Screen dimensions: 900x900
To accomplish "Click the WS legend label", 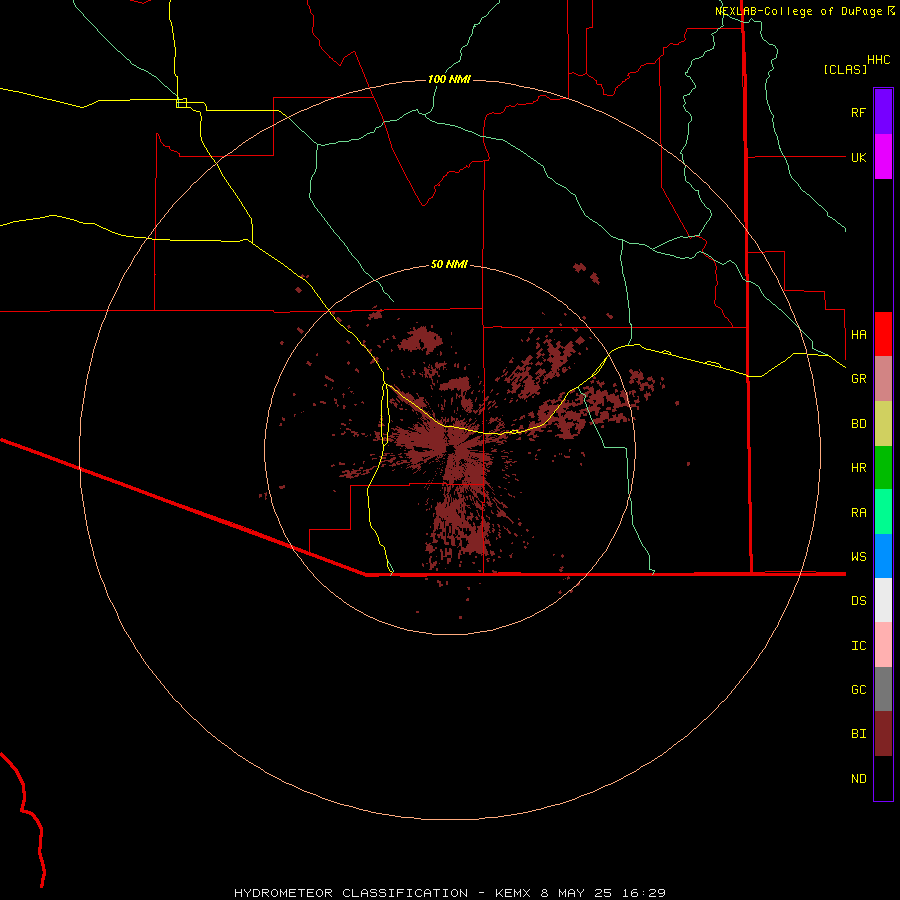I will click(x=858, y=557).
